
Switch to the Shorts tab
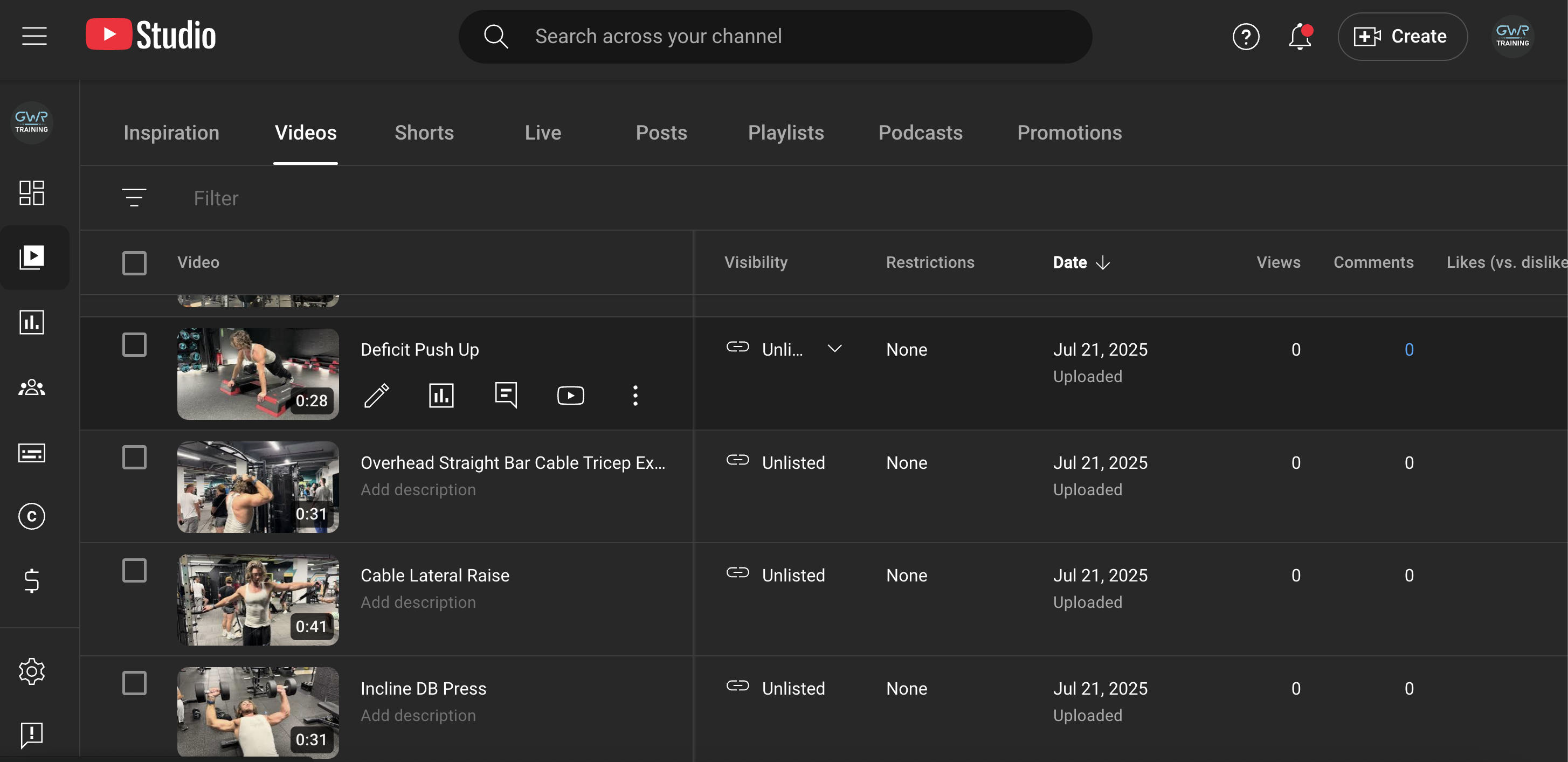click(424, 133)
